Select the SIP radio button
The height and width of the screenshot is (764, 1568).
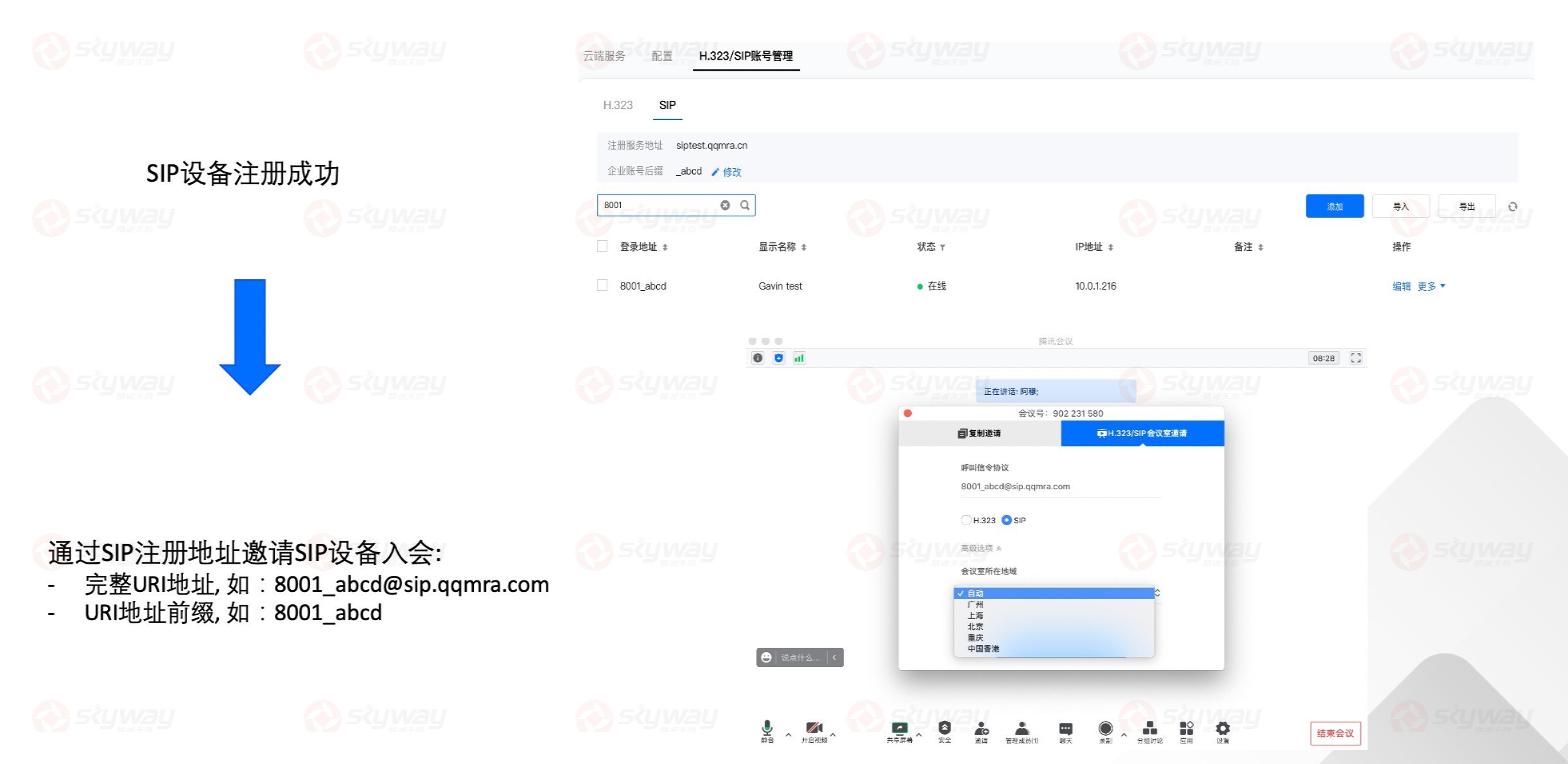[1006, 520]
